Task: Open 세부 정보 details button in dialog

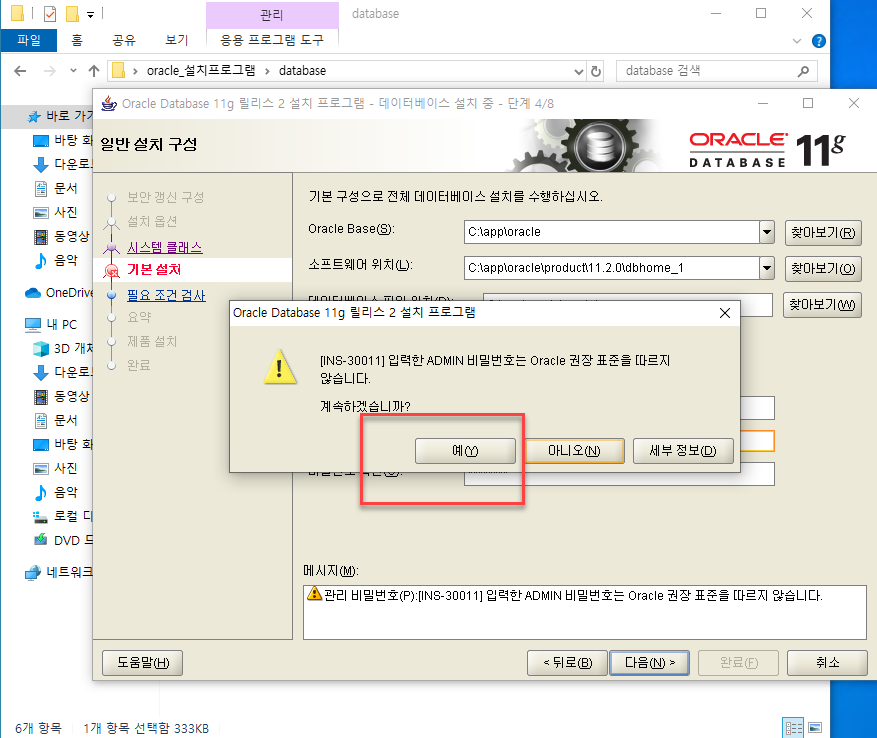Action: [683, 450]
